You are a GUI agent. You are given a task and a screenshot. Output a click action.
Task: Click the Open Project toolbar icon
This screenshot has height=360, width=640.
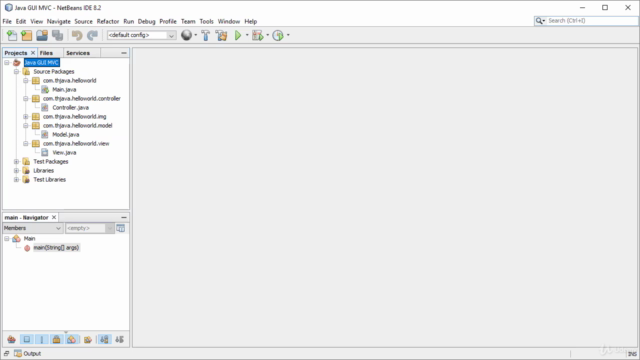click(x=42, y=36)
